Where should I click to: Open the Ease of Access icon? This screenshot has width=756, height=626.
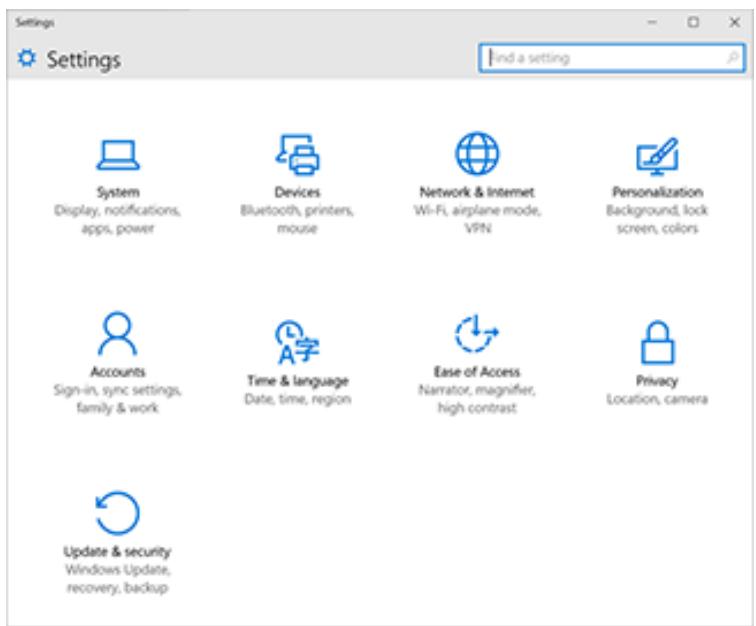point(477,333)
